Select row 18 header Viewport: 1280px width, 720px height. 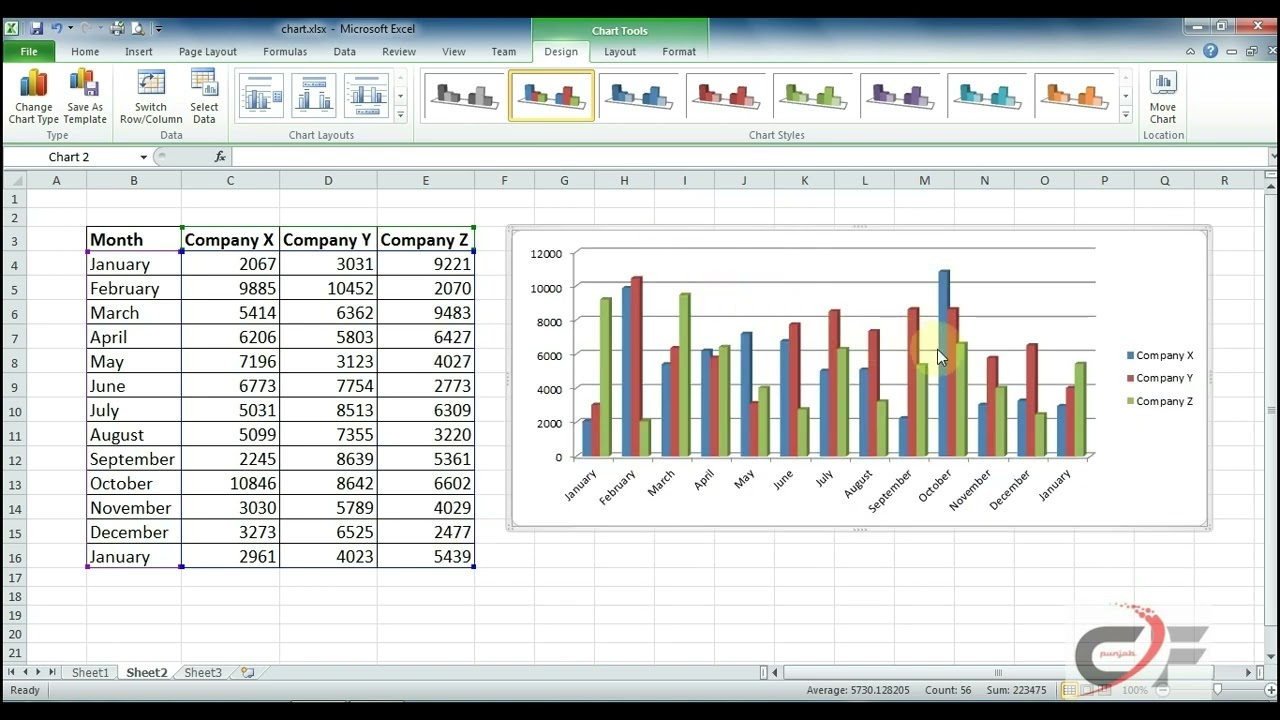click(14, 597)
